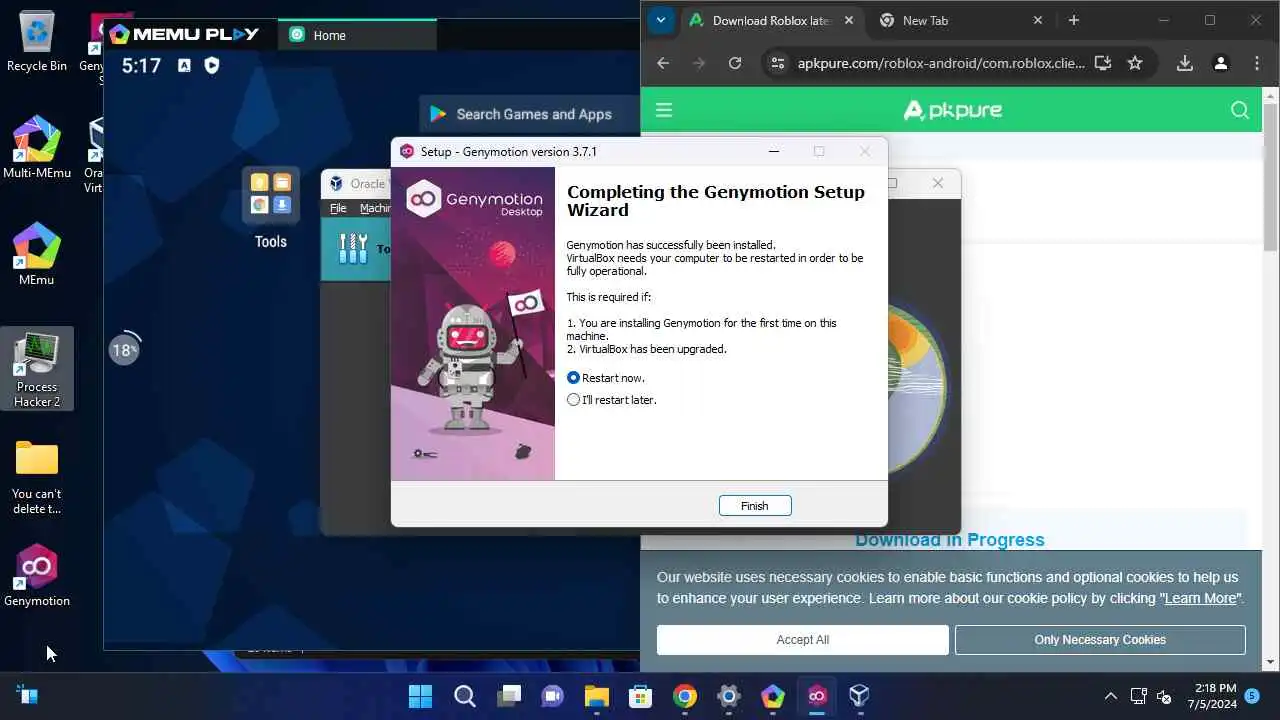This screenshot has height=720, width=1280.
Task: Open Settings gear from taskbar
Action: pos(729,696)
